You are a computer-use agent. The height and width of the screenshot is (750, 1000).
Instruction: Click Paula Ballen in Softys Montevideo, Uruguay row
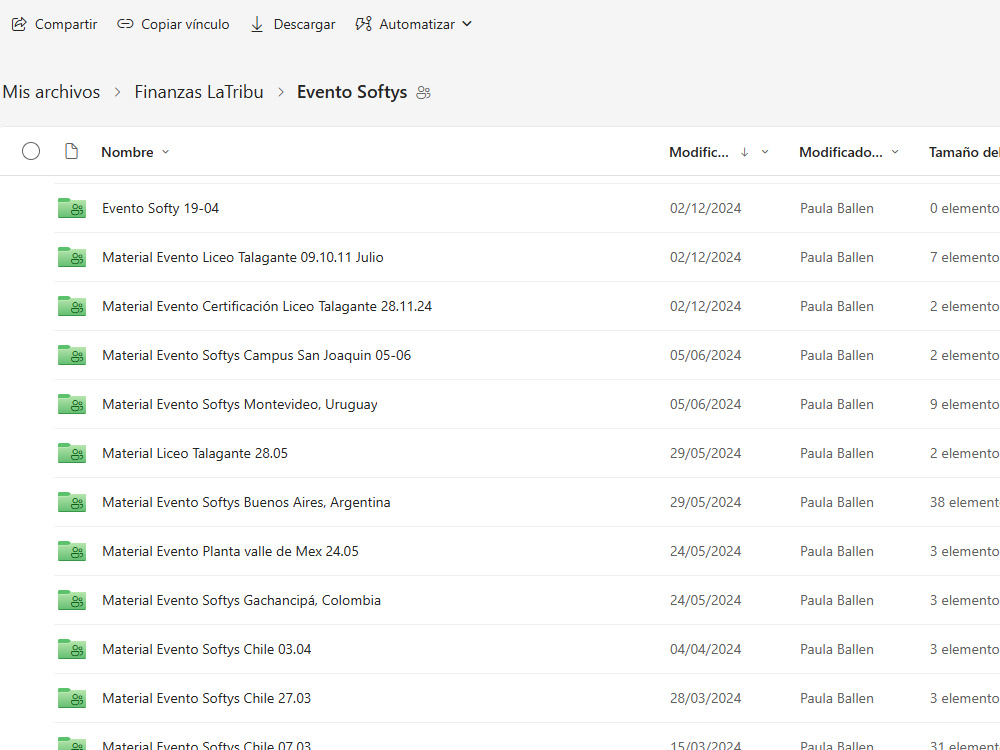837,404
